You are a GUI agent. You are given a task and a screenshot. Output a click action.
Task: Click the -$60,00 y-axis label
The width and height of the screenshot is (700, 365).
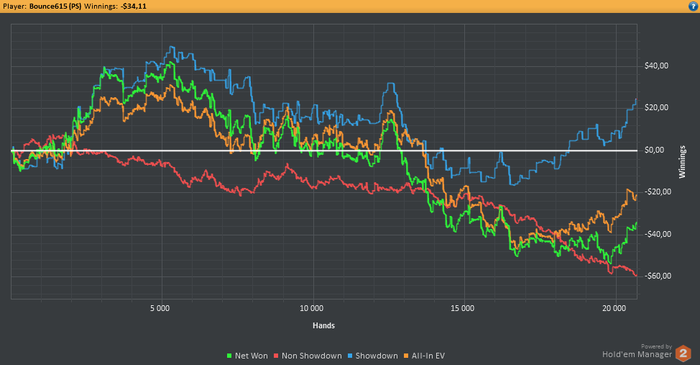coord(658,276)
